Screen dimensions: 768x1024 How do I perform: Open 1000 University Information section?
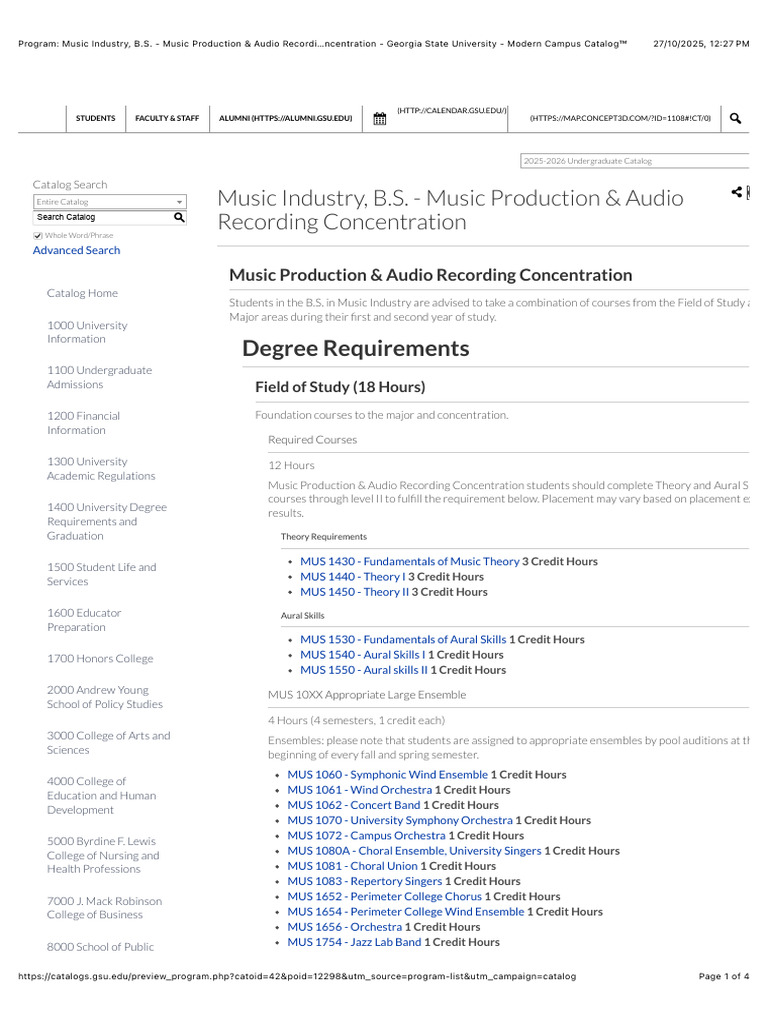(x=87, y=332)
